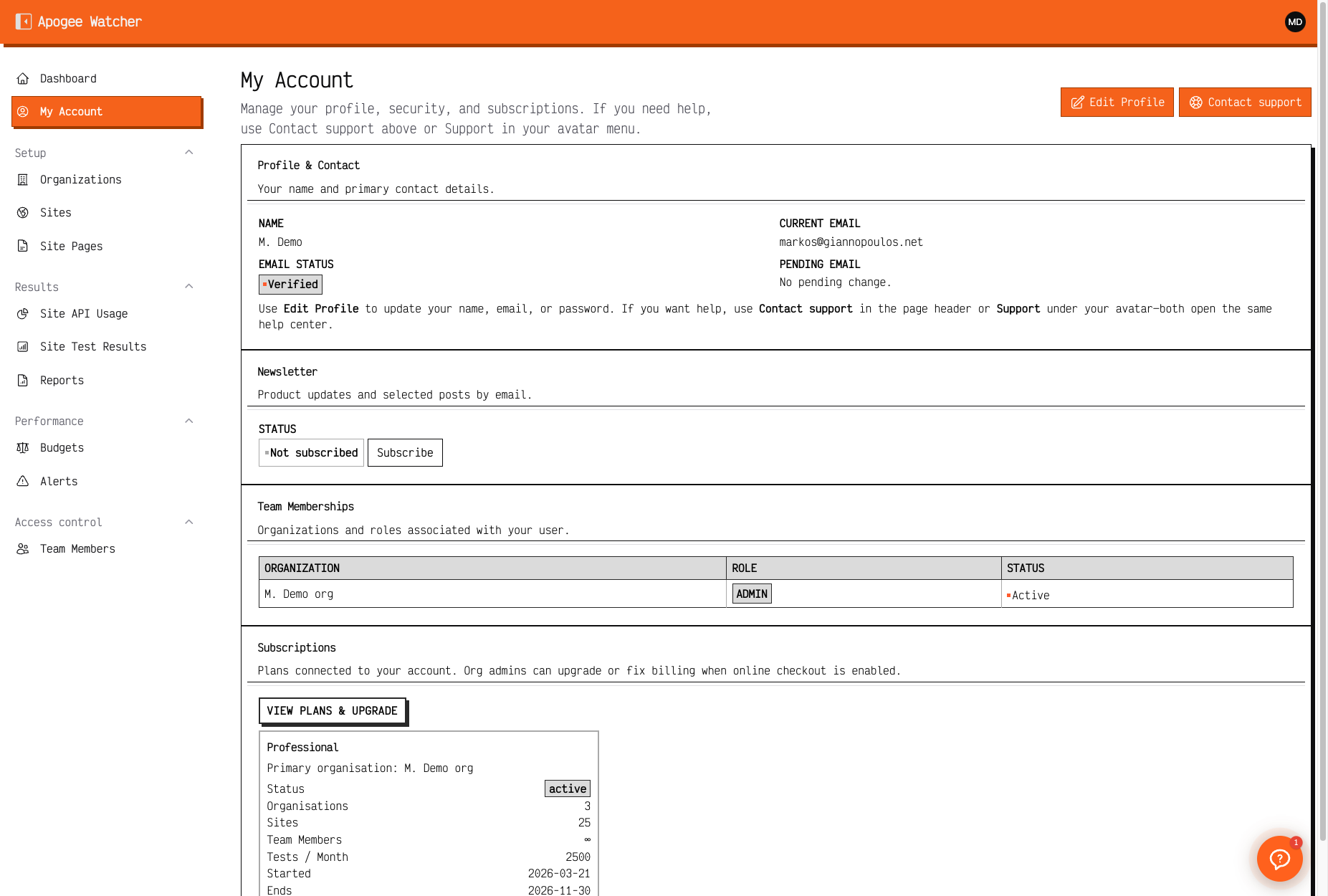Click the Verified email status badge
Viewport: 1328px width, 896px height.
pyautogui.click(x=290, y=285)
